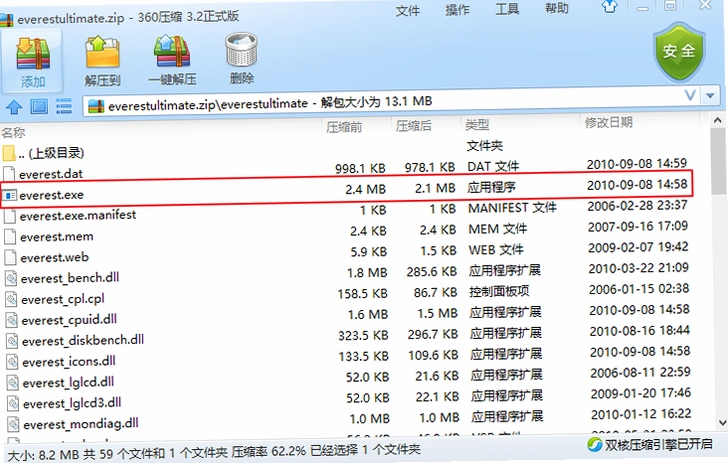
Task: Open the 操作 menu
Action: tap(457, 9)
